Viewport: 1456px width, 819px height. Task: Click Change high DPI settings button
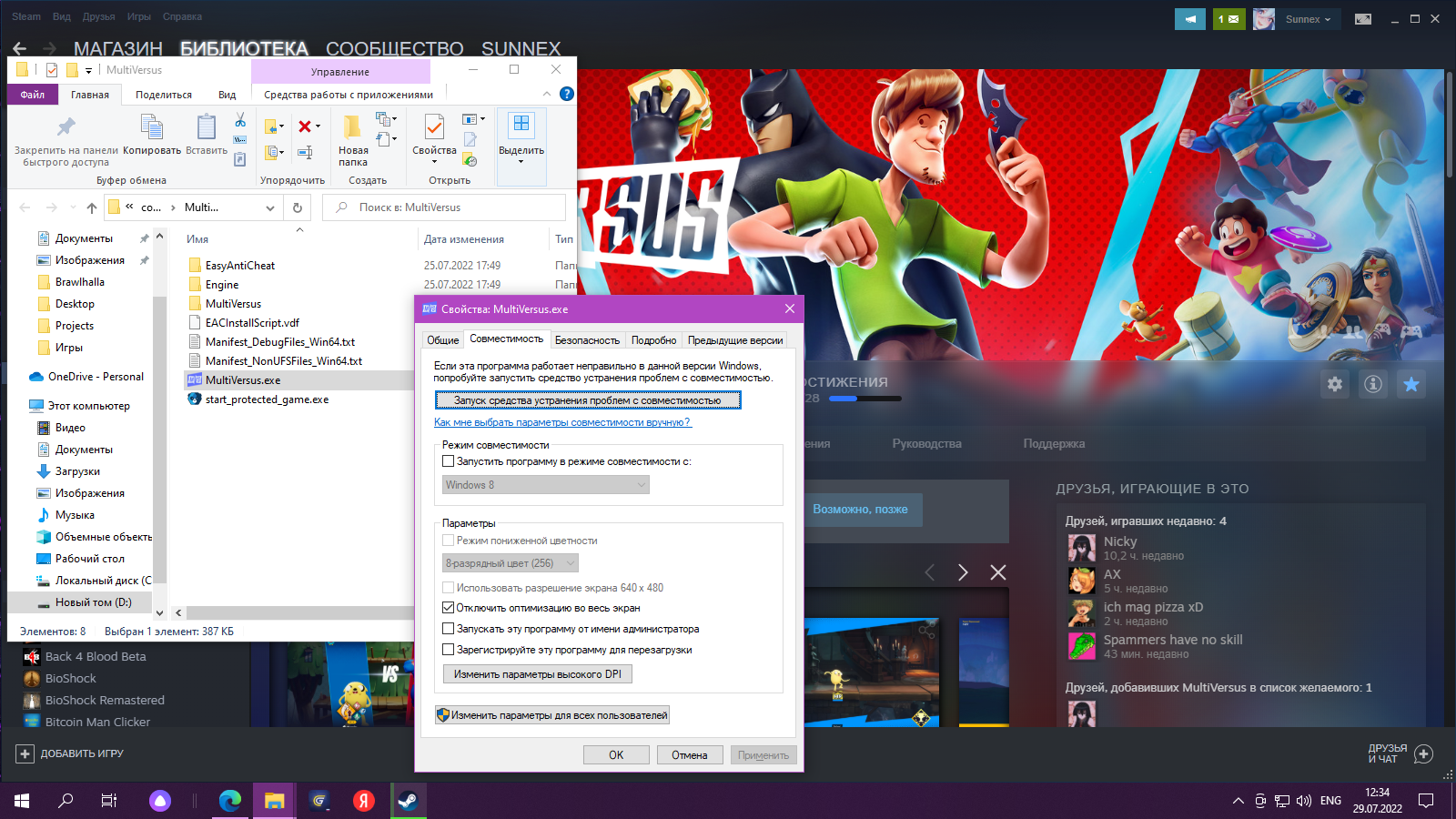(x=538, y=674)
